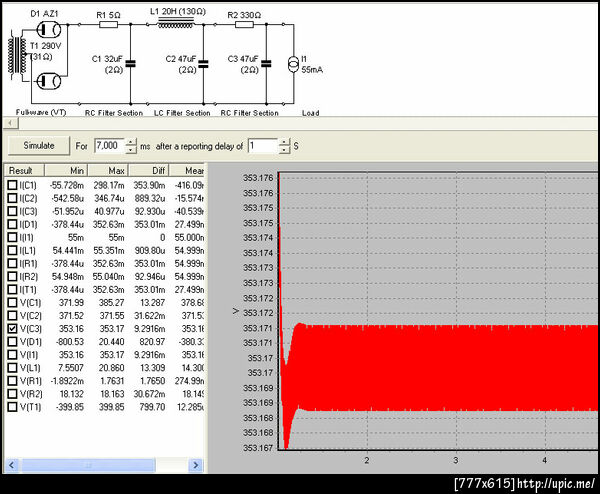Decrease reporting delay with the down arrow
600x494 pixels.
[284, 150]
